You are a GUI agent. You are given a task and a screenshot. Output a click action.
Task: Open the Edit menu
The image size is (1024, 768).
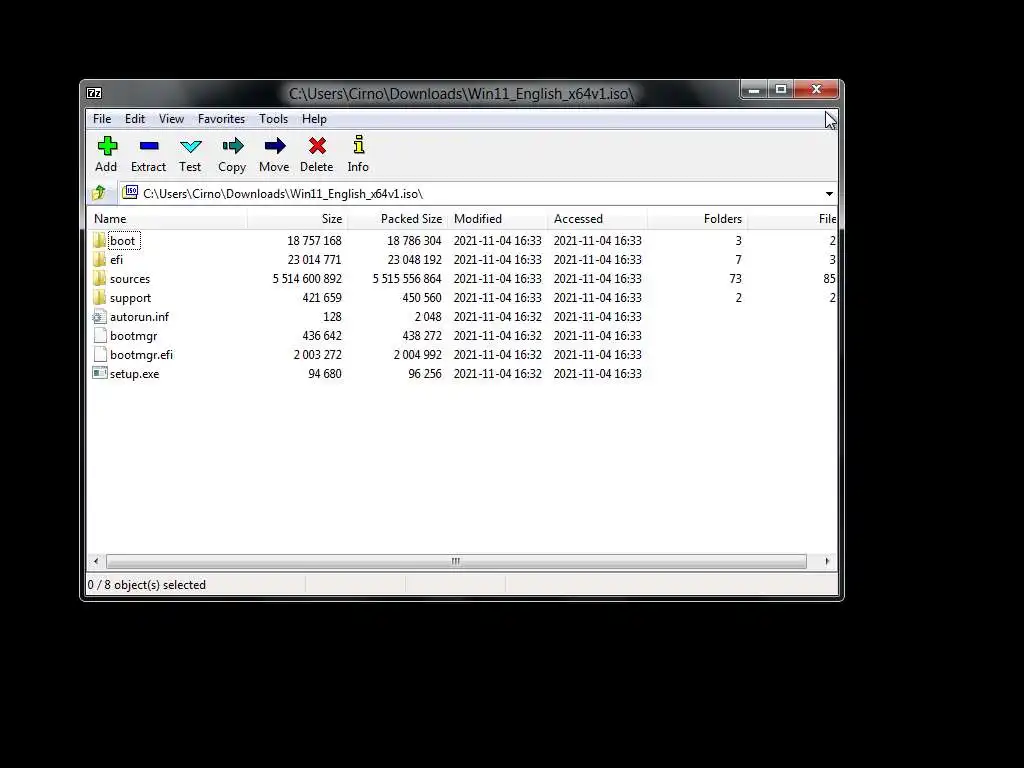[x=135, y=119]
